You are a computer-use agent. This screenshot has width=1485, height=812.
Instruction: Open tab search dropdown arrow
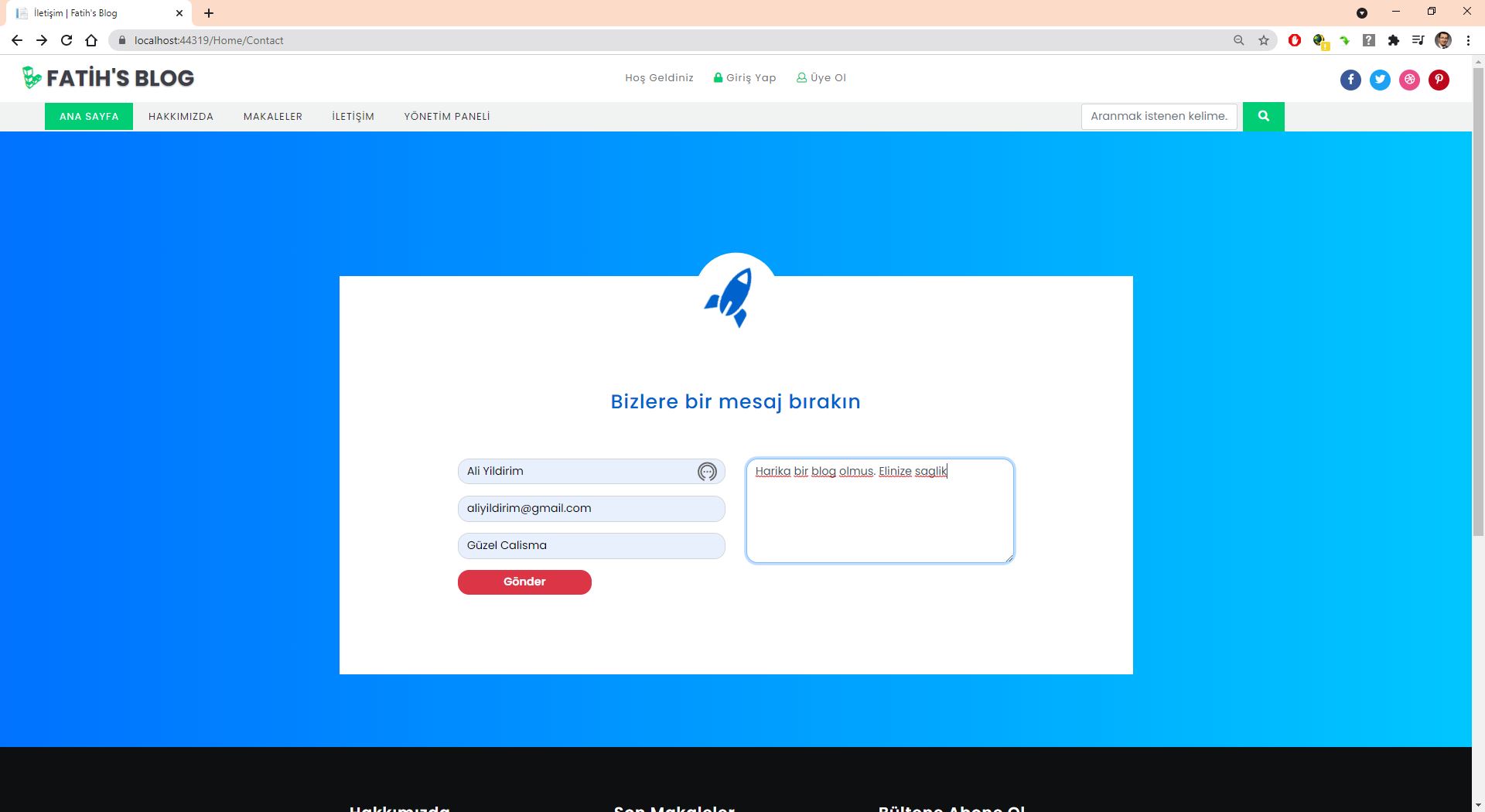[x=1362, y=13]
